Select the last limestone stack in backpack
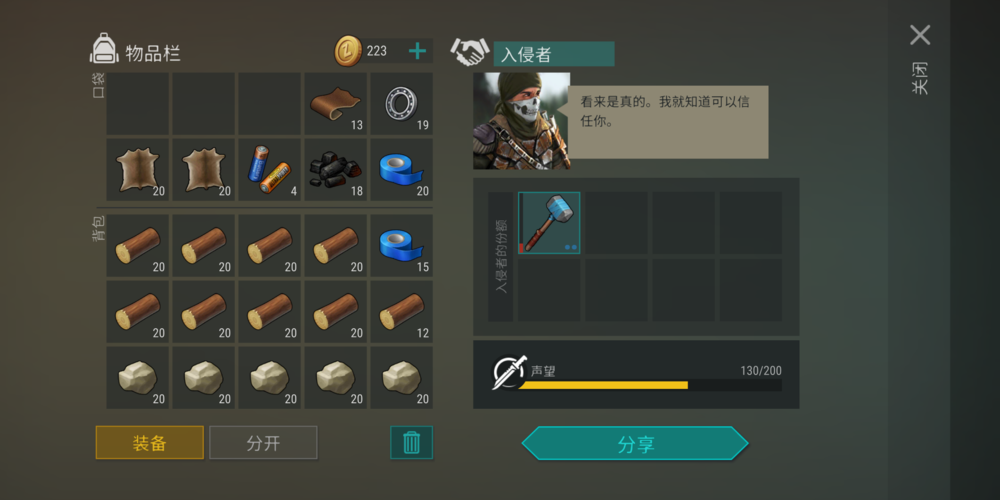 click(401, 378)
